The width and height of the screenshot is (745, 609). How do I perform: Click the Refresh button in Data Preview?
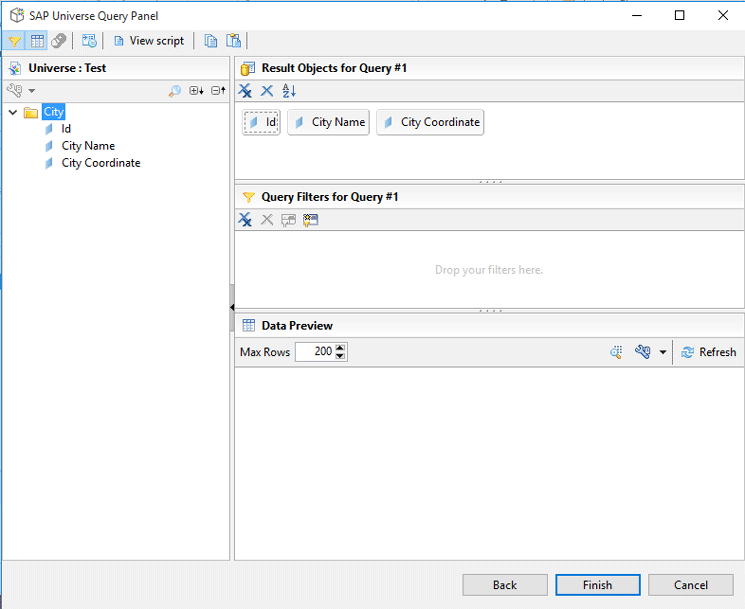[x=708, y=352]
